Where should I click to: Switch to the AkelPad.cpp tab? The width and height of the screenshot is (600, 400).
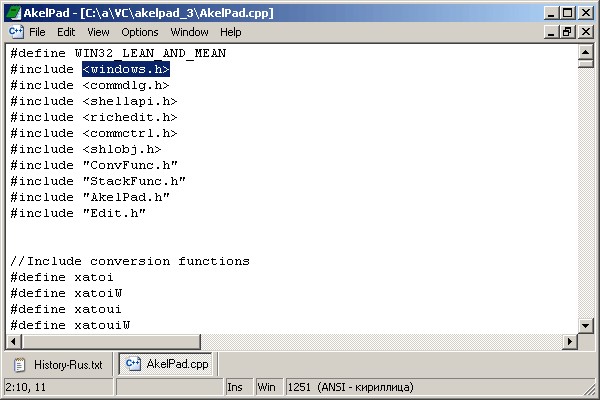(167, 364)
